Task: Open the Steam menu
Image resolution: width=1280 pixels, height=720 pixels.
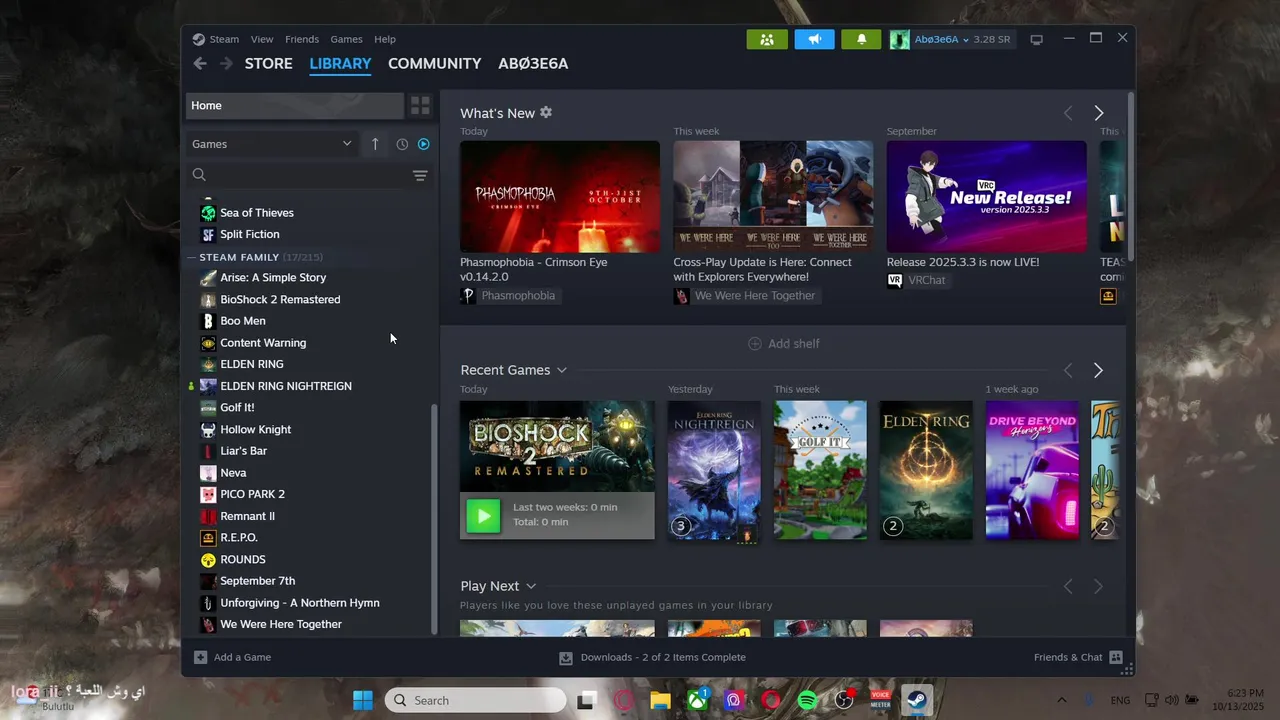Action: coord(224,39)
